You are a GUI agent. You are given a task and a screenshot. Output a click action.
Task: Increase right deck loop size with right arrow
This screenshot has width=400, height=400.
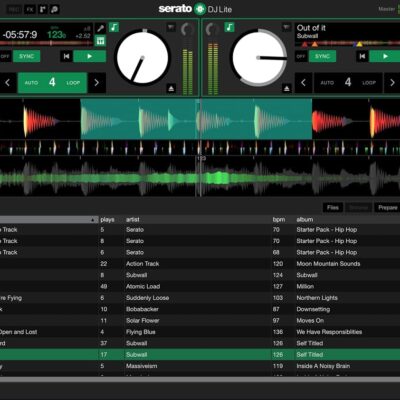click(392, 82)
